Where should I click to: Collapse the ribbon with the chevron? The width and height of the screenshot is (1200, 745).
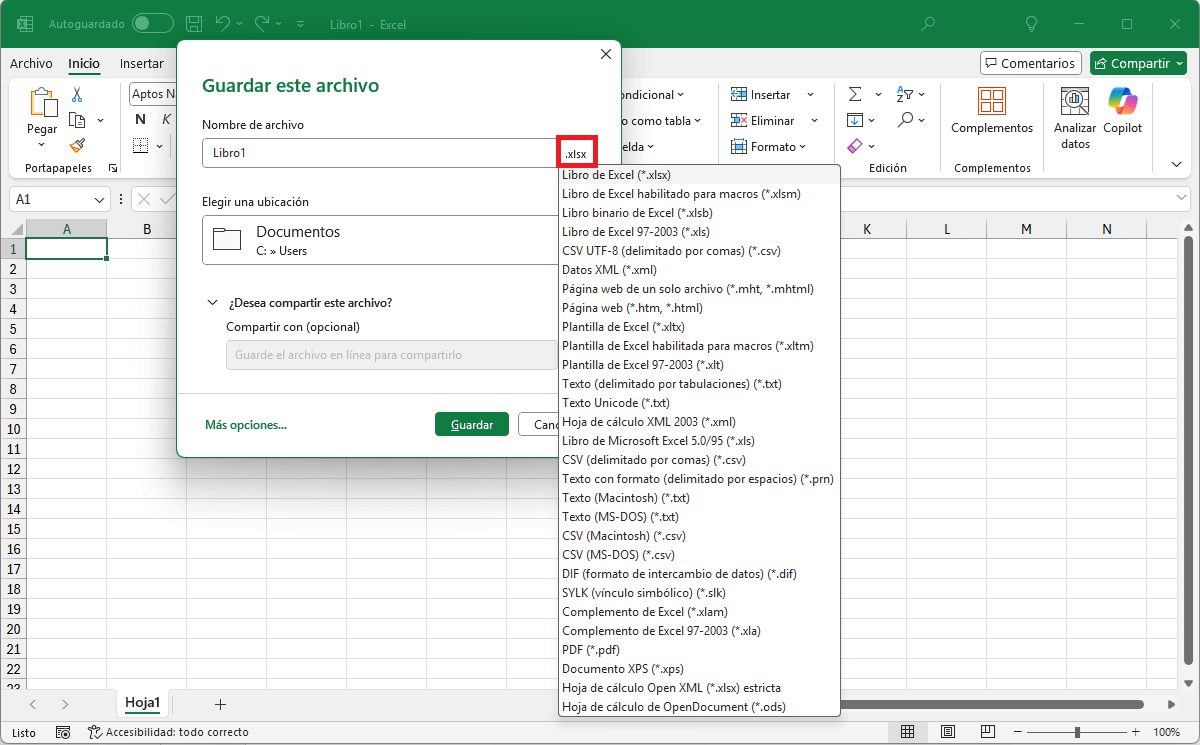tap(1176, 163)
